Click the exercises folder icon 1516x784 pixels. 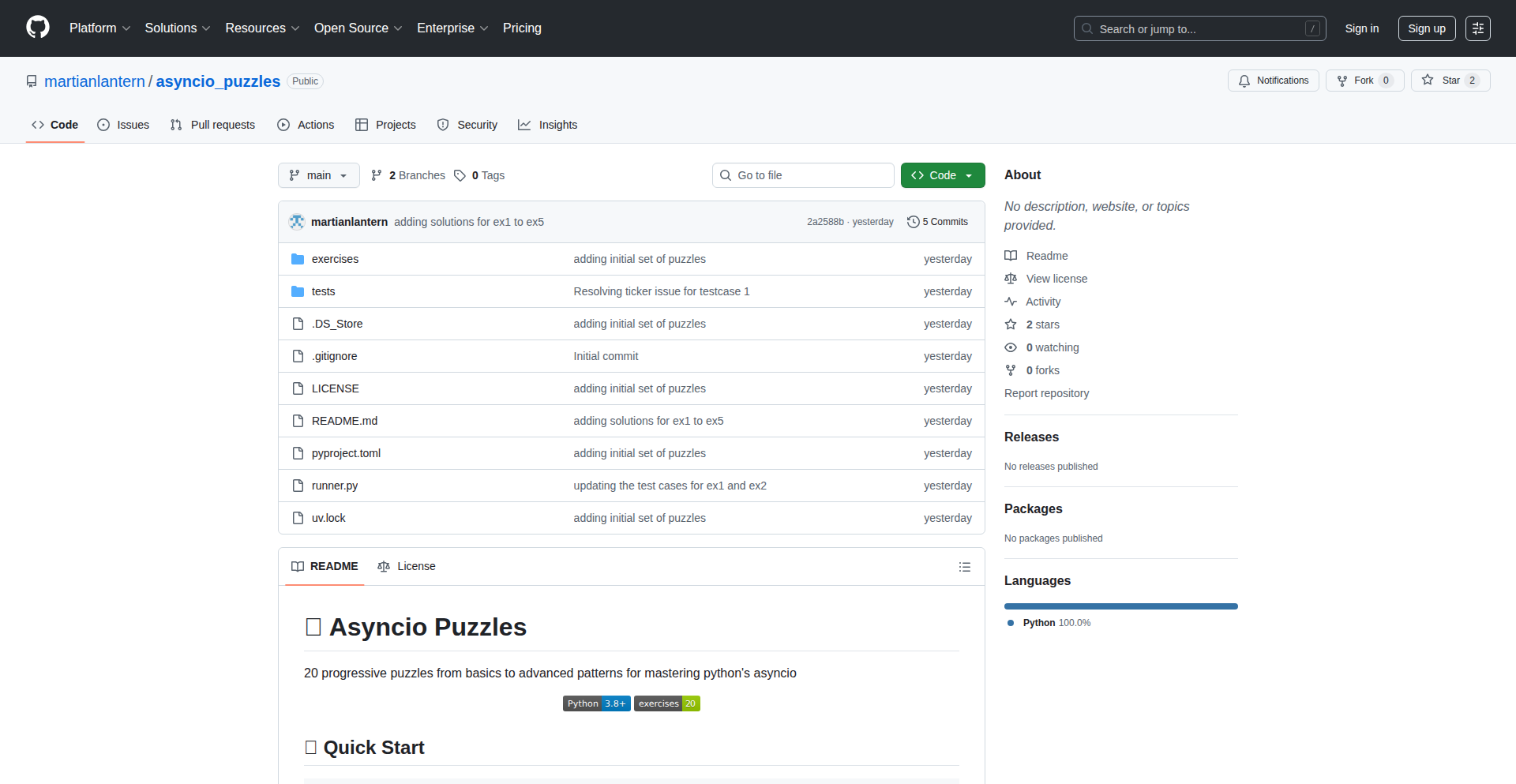[x=298, y=259]
